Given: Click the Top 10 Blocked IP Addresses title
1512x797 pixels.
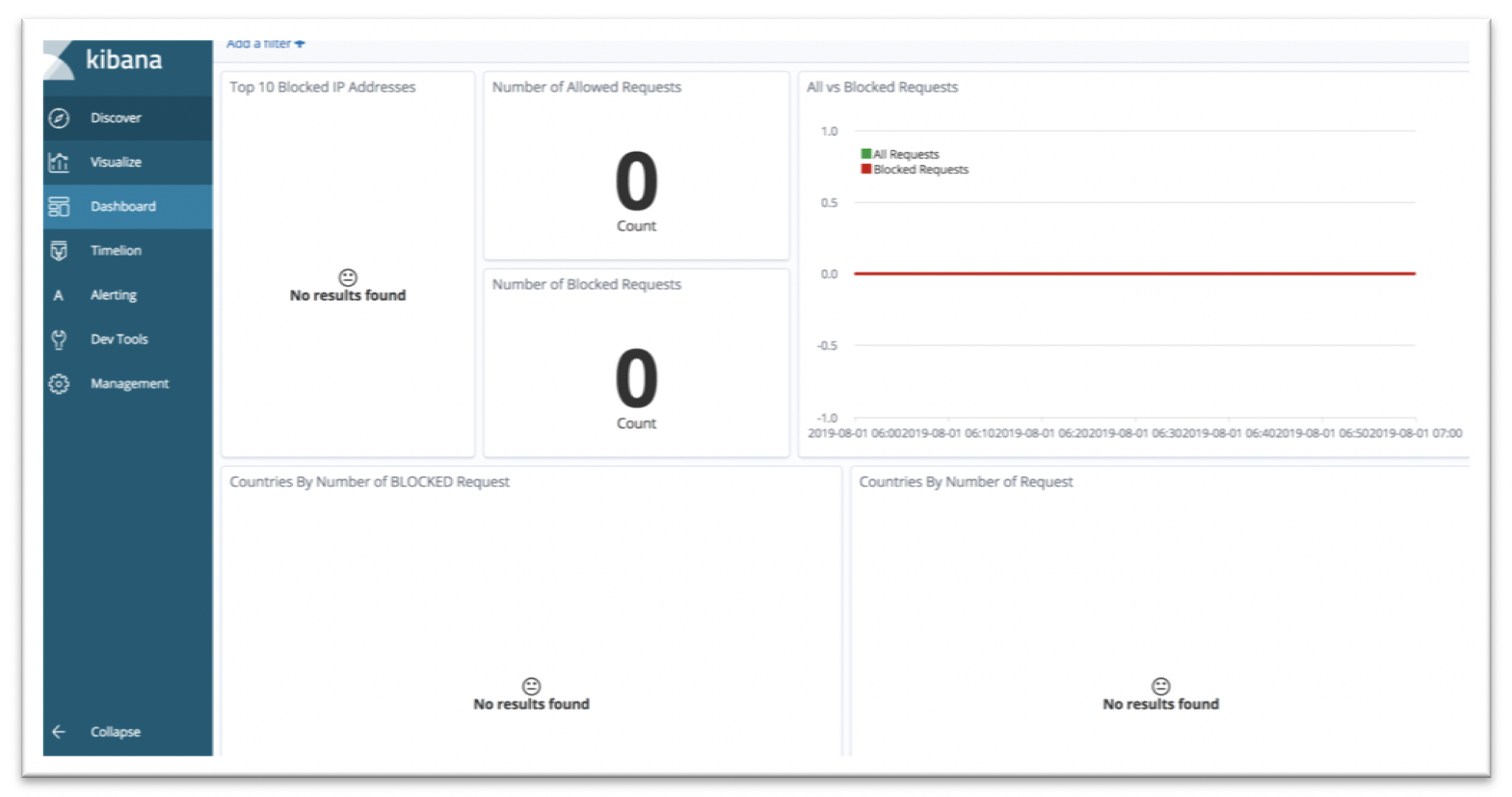Looking at the screenshot, I should (322, 87).
